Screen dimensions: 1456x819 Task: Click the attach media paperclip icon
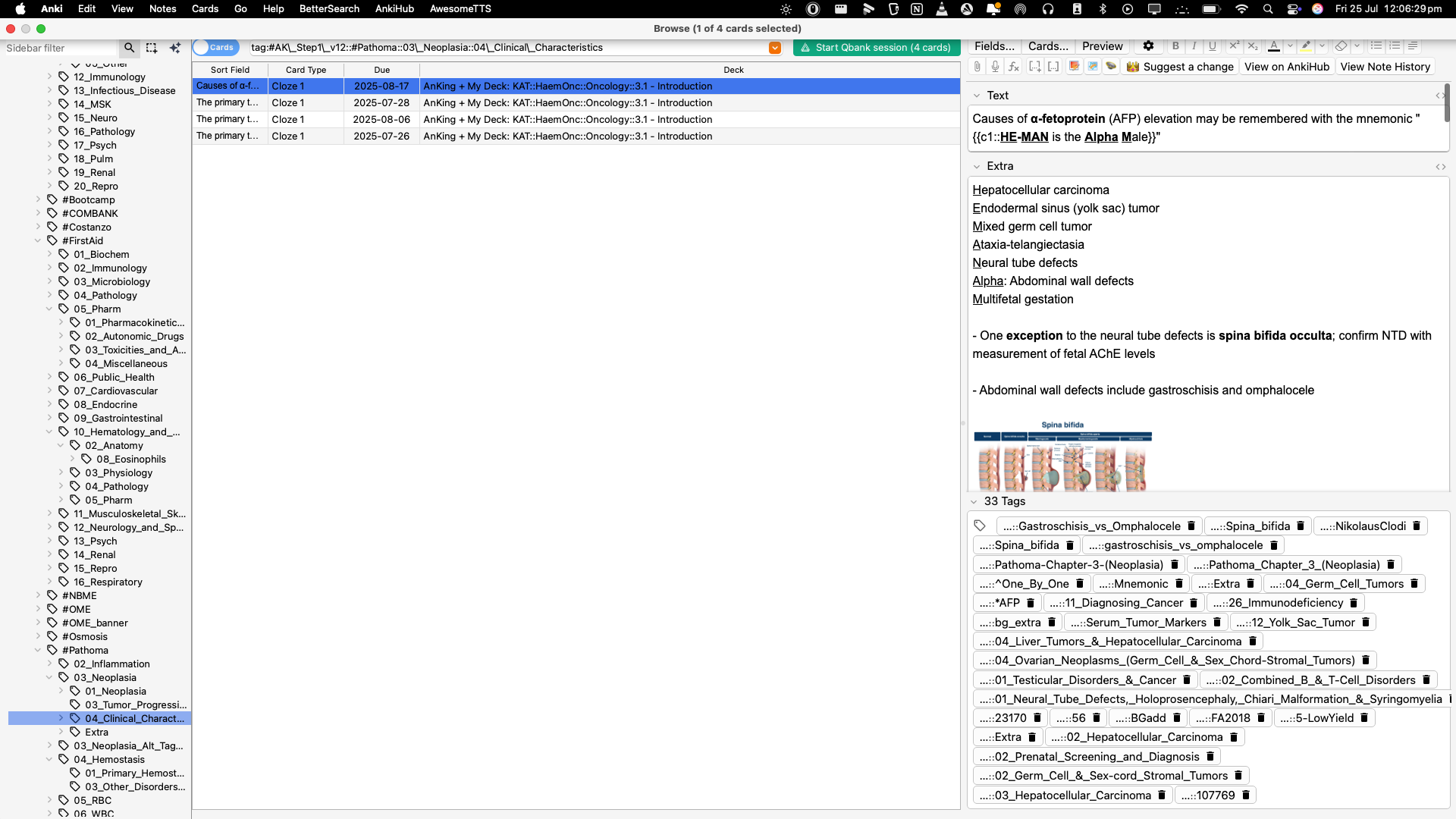point(977,67)
